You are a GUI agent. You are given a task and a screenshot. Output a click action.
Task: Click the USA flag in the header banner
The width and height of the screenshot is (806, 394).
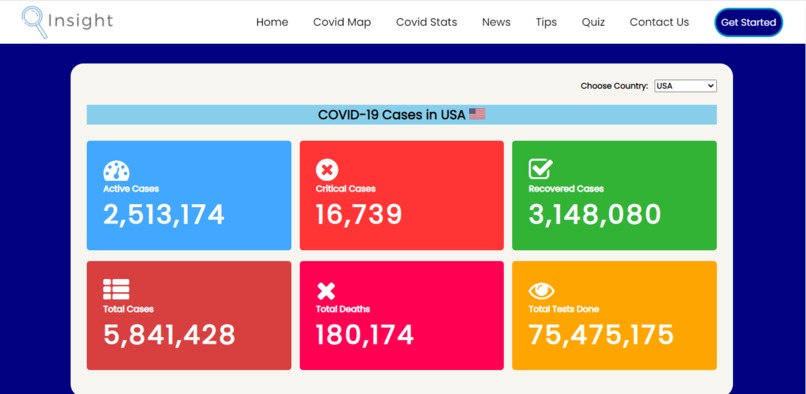coord(477,114)
